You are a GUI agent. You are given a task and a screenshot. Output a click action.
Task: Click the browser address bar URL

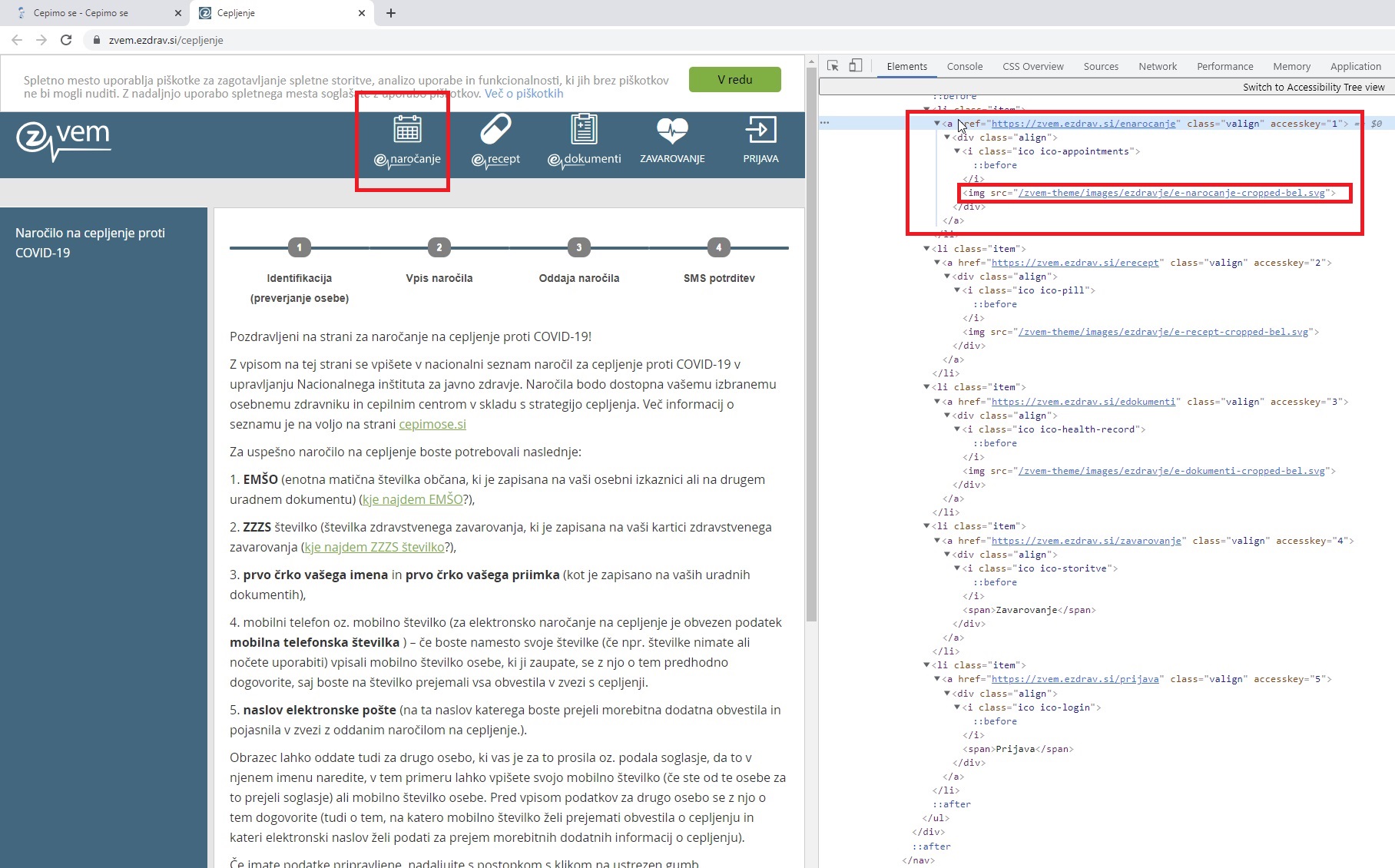(166, 40)
